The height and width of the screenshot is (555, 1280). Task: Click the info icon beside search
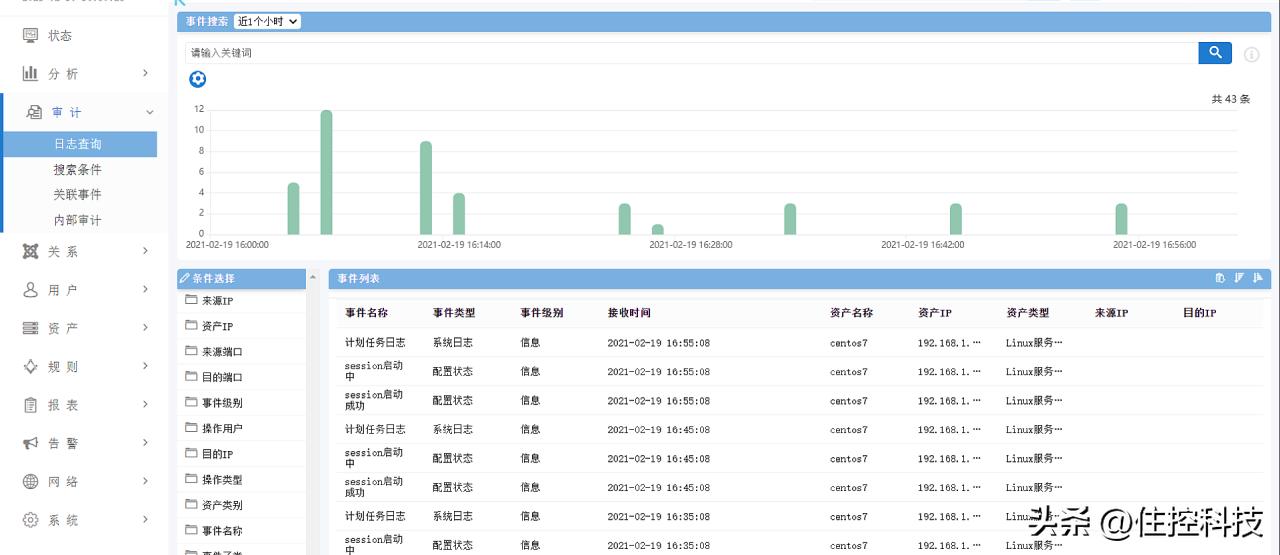click(x=1251, y=54)
